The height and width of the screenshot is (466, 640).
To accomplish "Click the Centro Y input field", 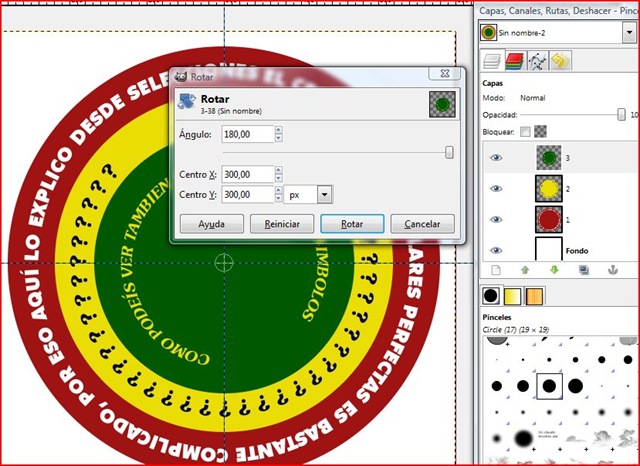I will 248,194.
